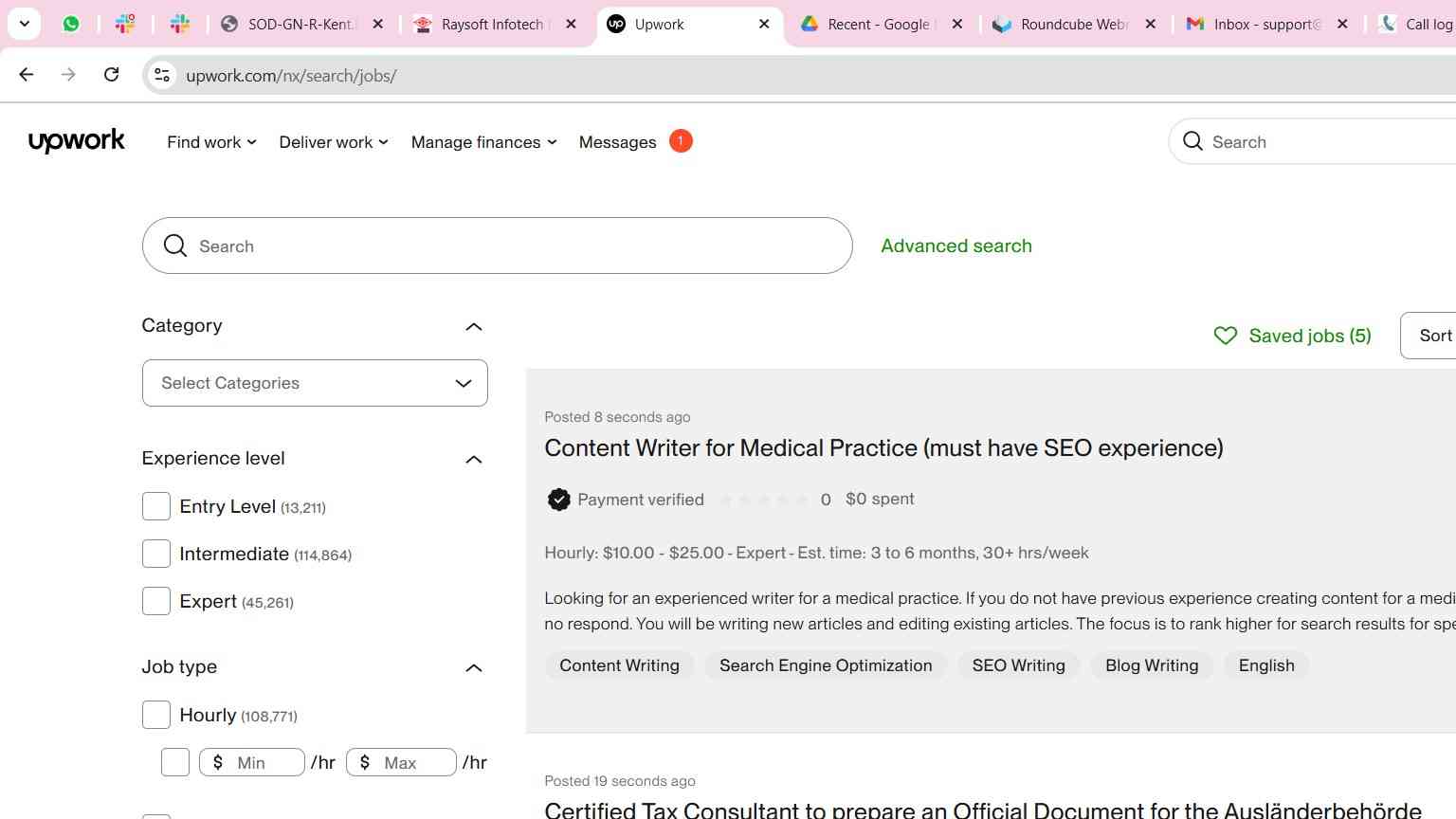Close the SOD-GN-R-Kent tab
This screenshot has width=1456, height=819.
[378, 25]
